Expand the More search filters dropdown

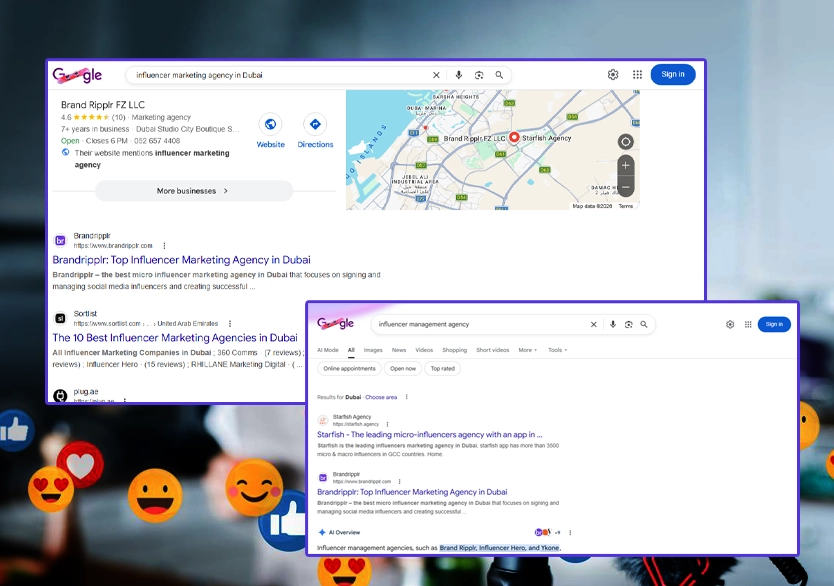pos(527,350)
